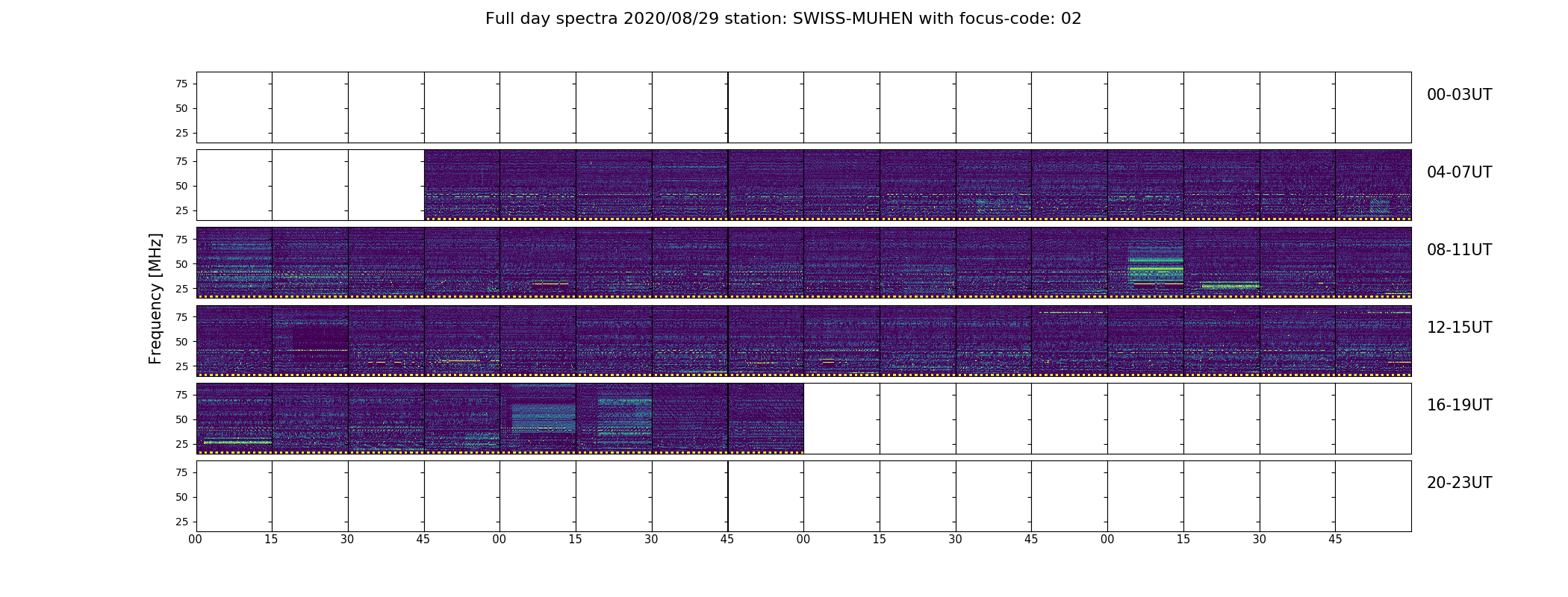Select the 50 frequency tick in the 12-15UT row

click(x=181, y=342)
